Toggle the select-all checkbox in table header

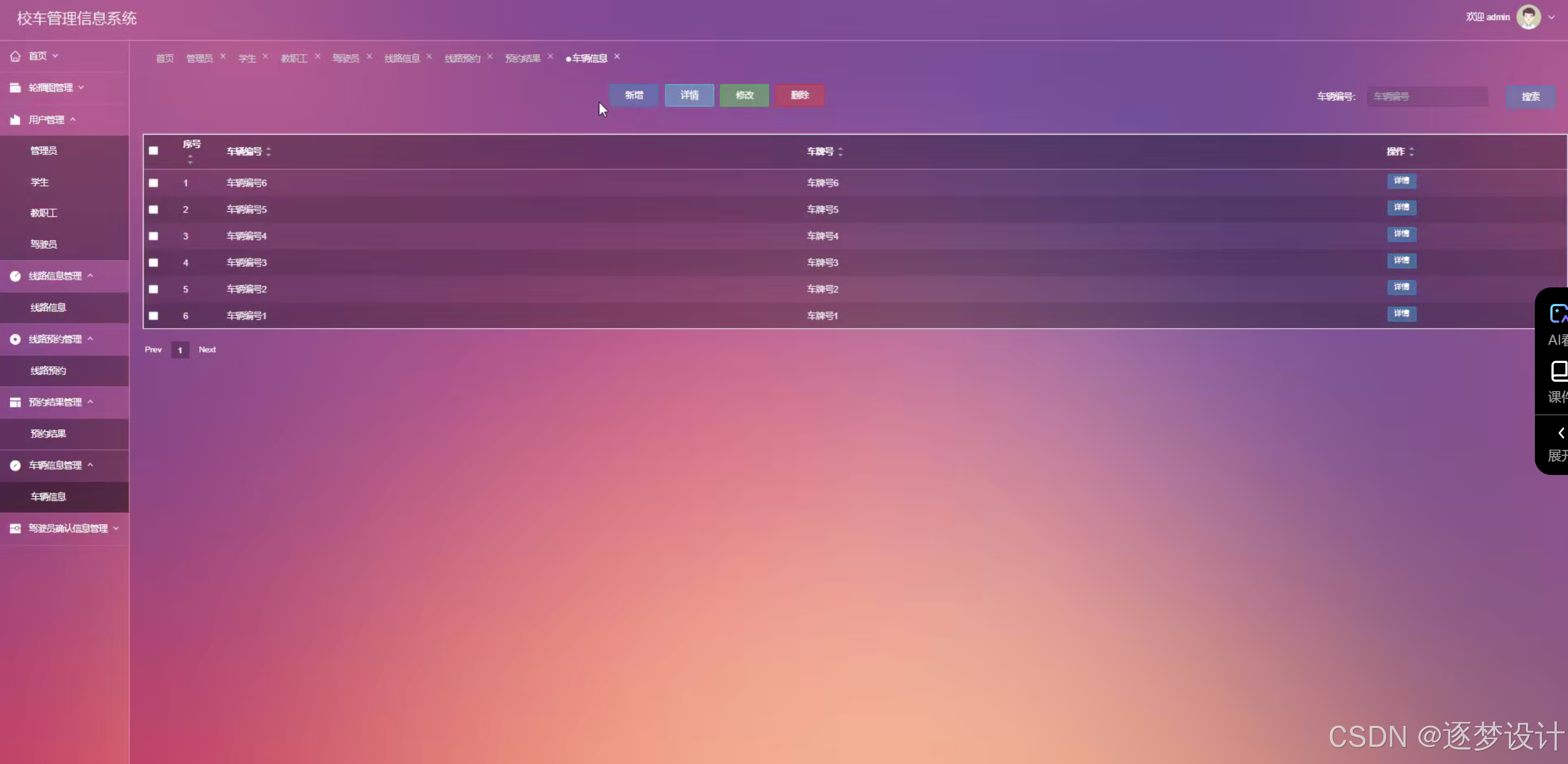pos(153,151)
